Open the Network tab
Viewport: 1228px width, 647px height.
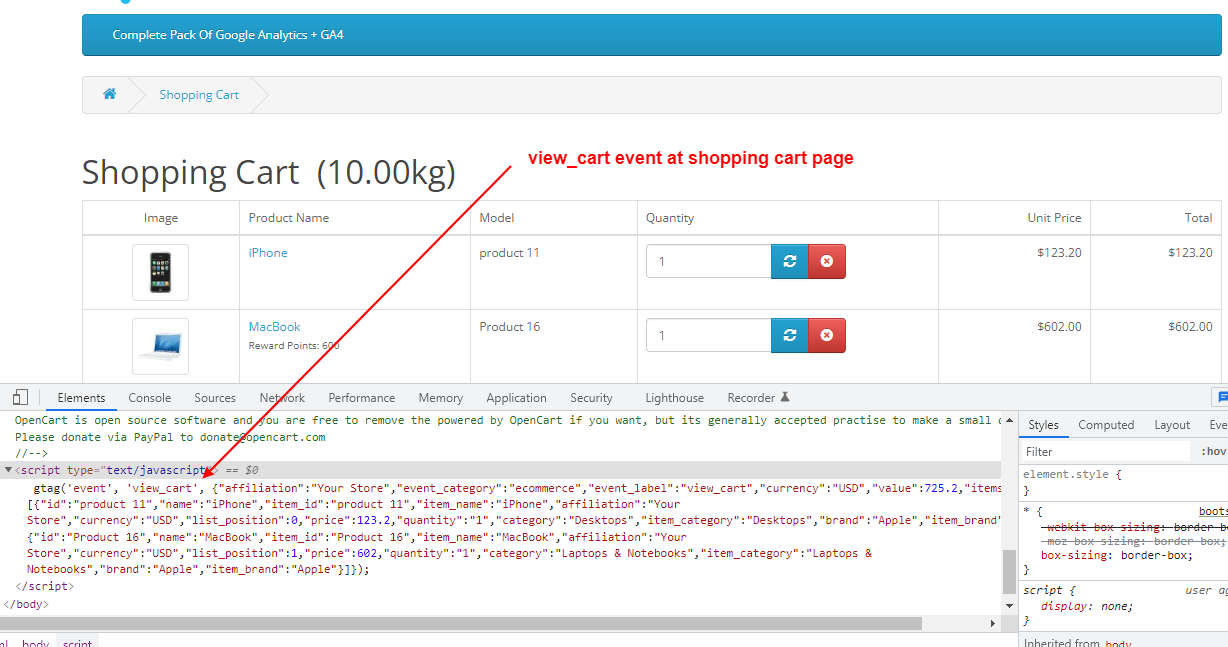coord(282,397)
